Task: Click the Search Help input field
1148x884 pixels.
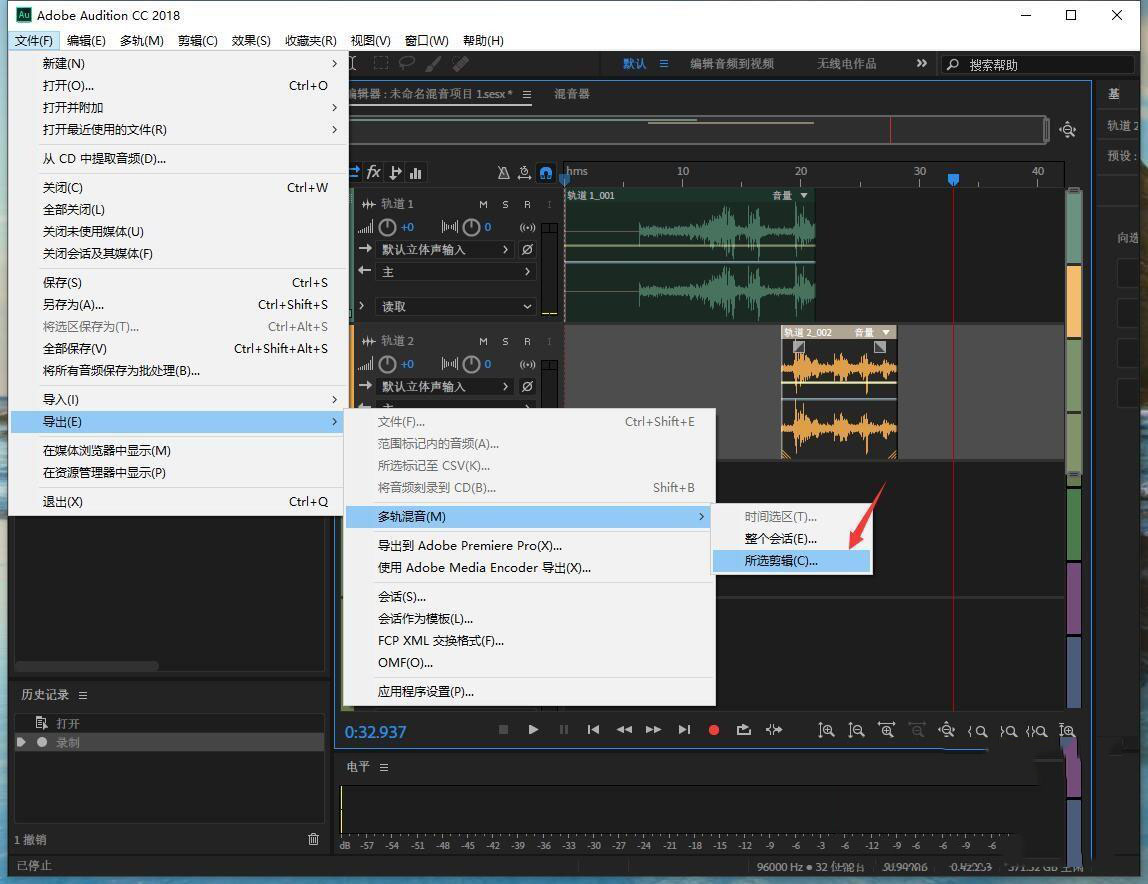Action: (x=1037, y=64)
